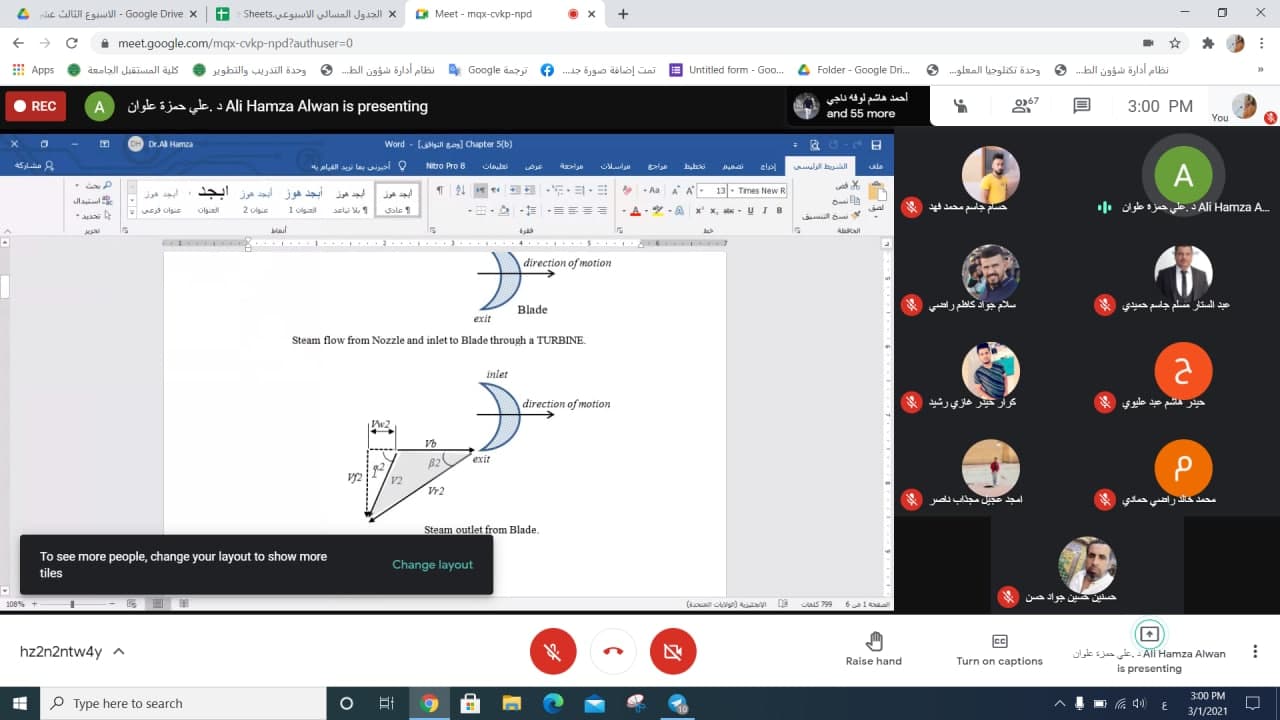The image size is (1280, 720).
Task: Show hidden system tray icons
Action: coord(1059,703)
